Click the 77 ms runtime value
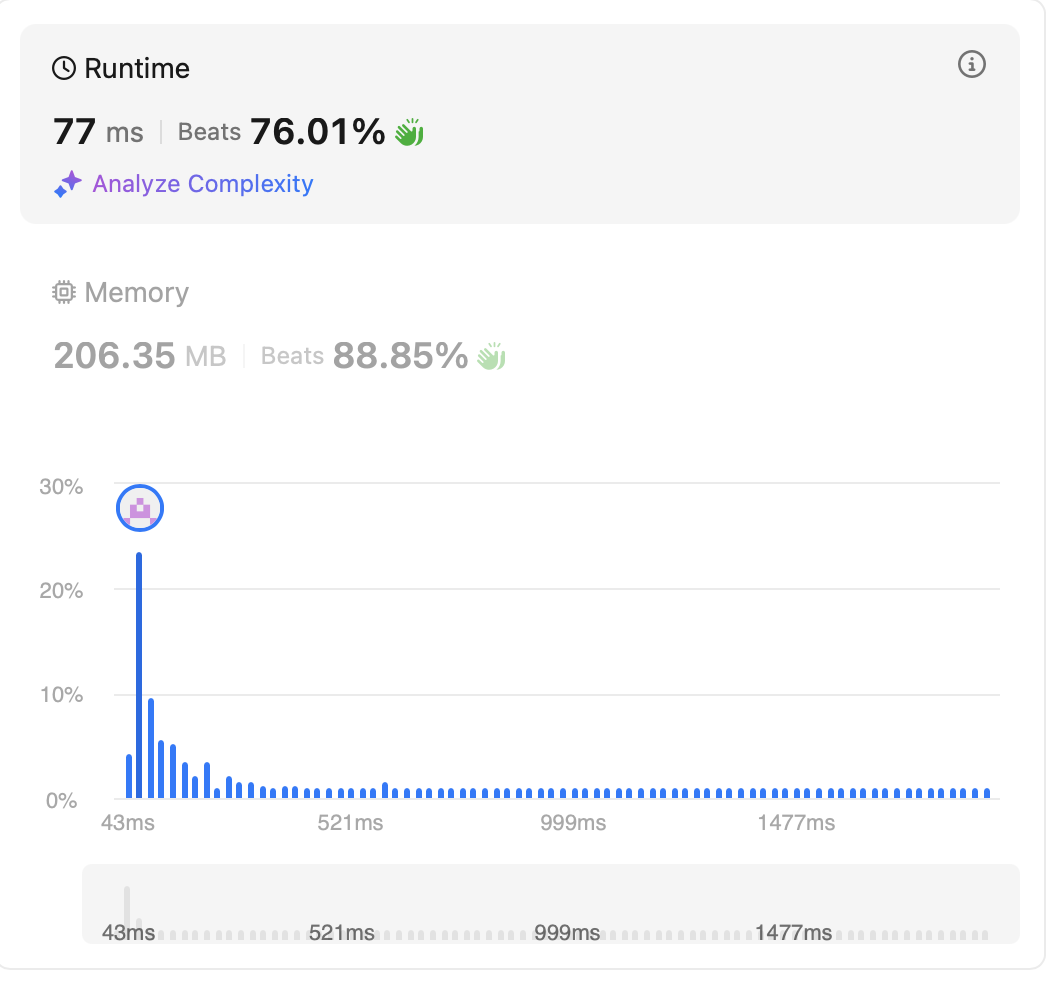1050x984 pixels. point(97,132)
